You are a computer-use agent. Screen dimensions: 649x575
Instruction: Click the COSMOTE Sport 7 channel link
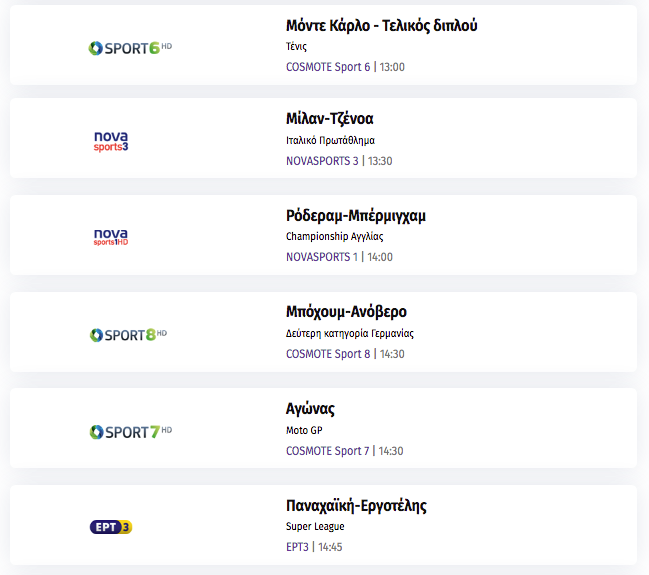coord(327,451)
